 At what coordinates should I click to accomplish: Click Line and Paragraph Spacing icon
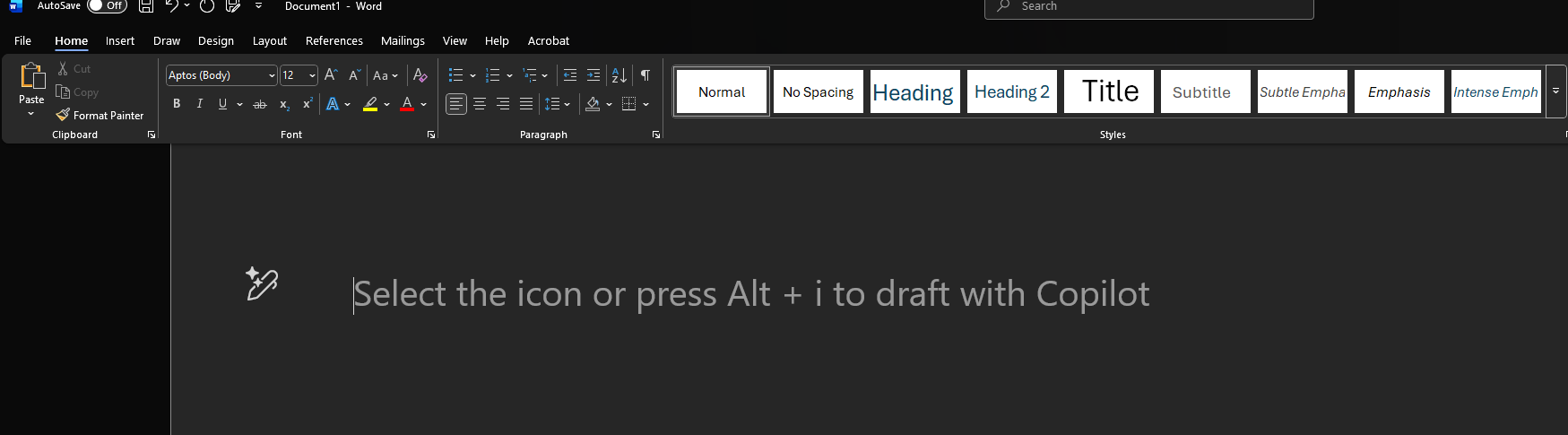(x=552, y=104)
